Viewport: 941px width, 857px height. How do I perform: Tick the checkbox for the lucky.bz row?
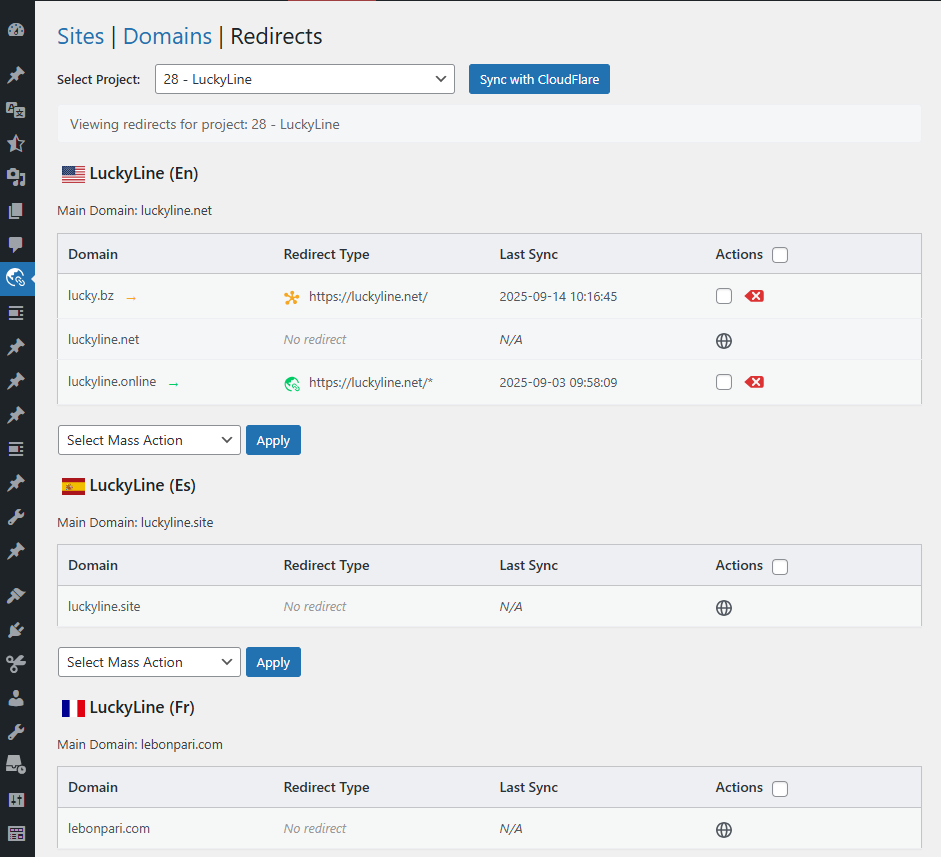[x=724, y=297]
